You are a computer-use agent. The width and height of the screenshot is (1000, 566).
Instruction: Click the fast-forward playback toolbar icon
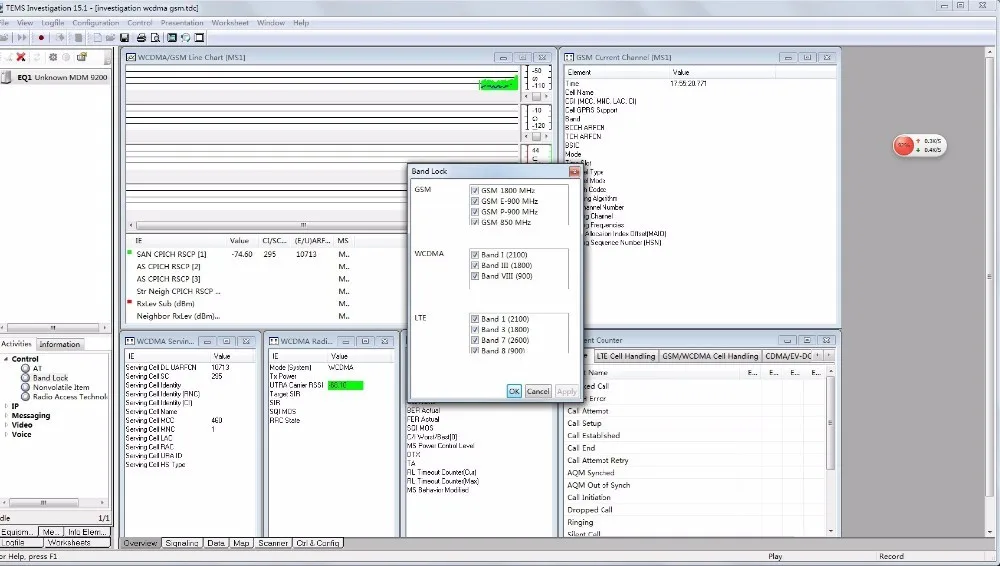[x=22, y=38]
